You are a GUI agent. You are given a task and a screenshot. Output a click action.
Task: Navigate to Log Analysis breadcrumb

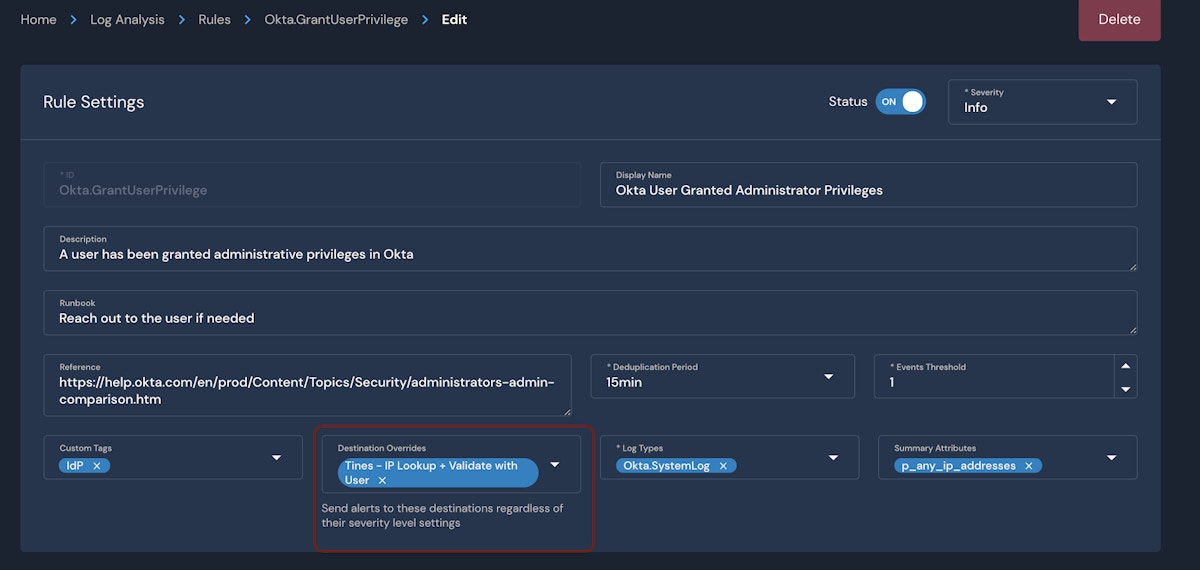127,20
